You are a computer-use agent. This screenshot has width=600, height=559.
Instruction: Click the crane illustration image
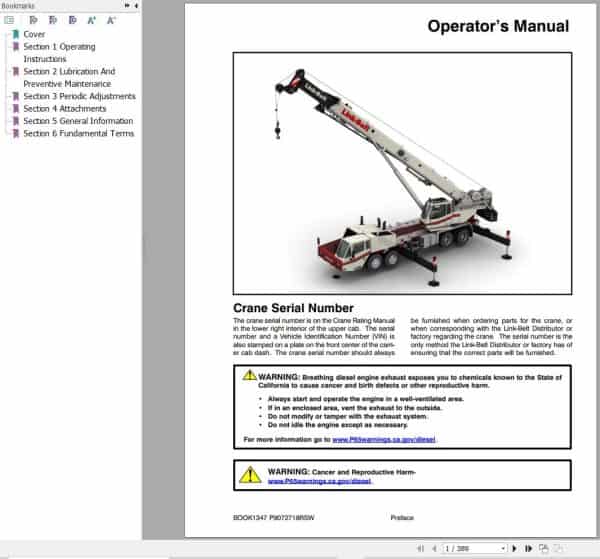tap(402, 173)
